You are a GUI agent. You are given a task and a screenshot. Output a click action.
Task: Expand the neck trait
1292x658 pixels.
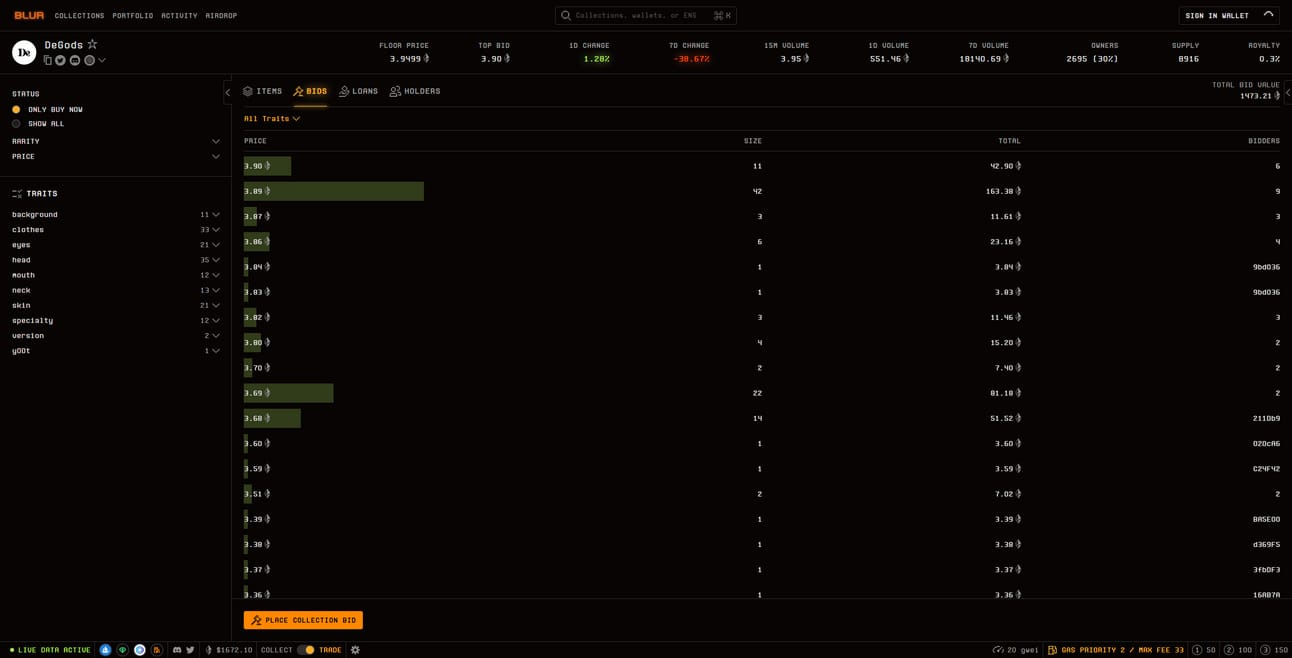pyautogui.click(x=116, y=290)
